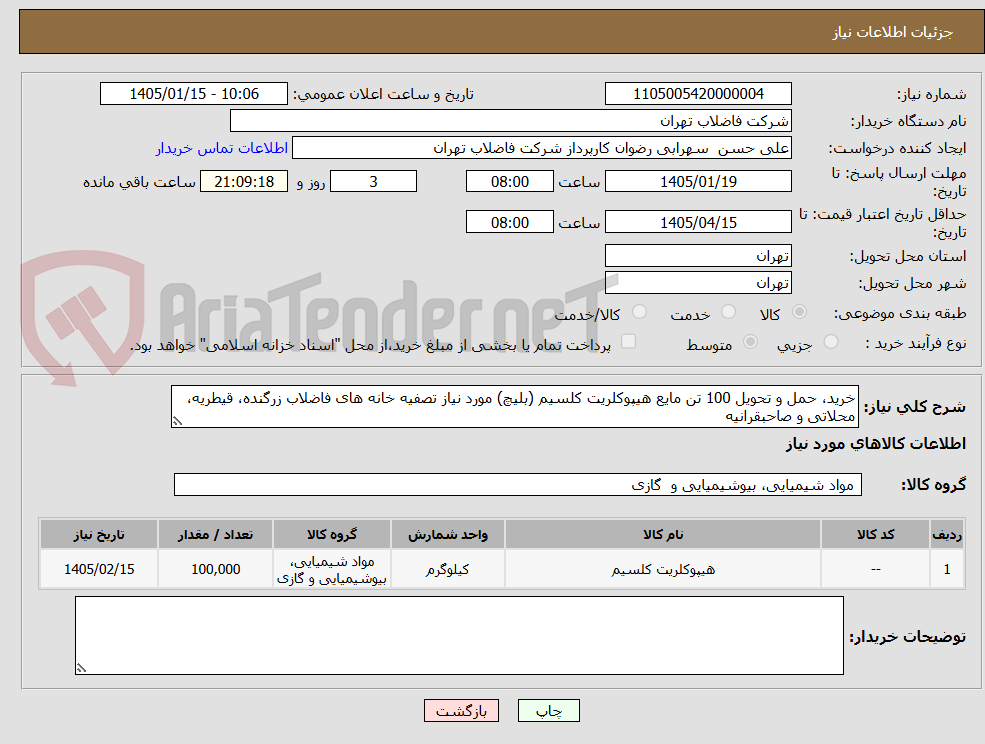Click the goods group field مواد شیمیایی
This screenshot has height=744, width=985.
[518, 484]
